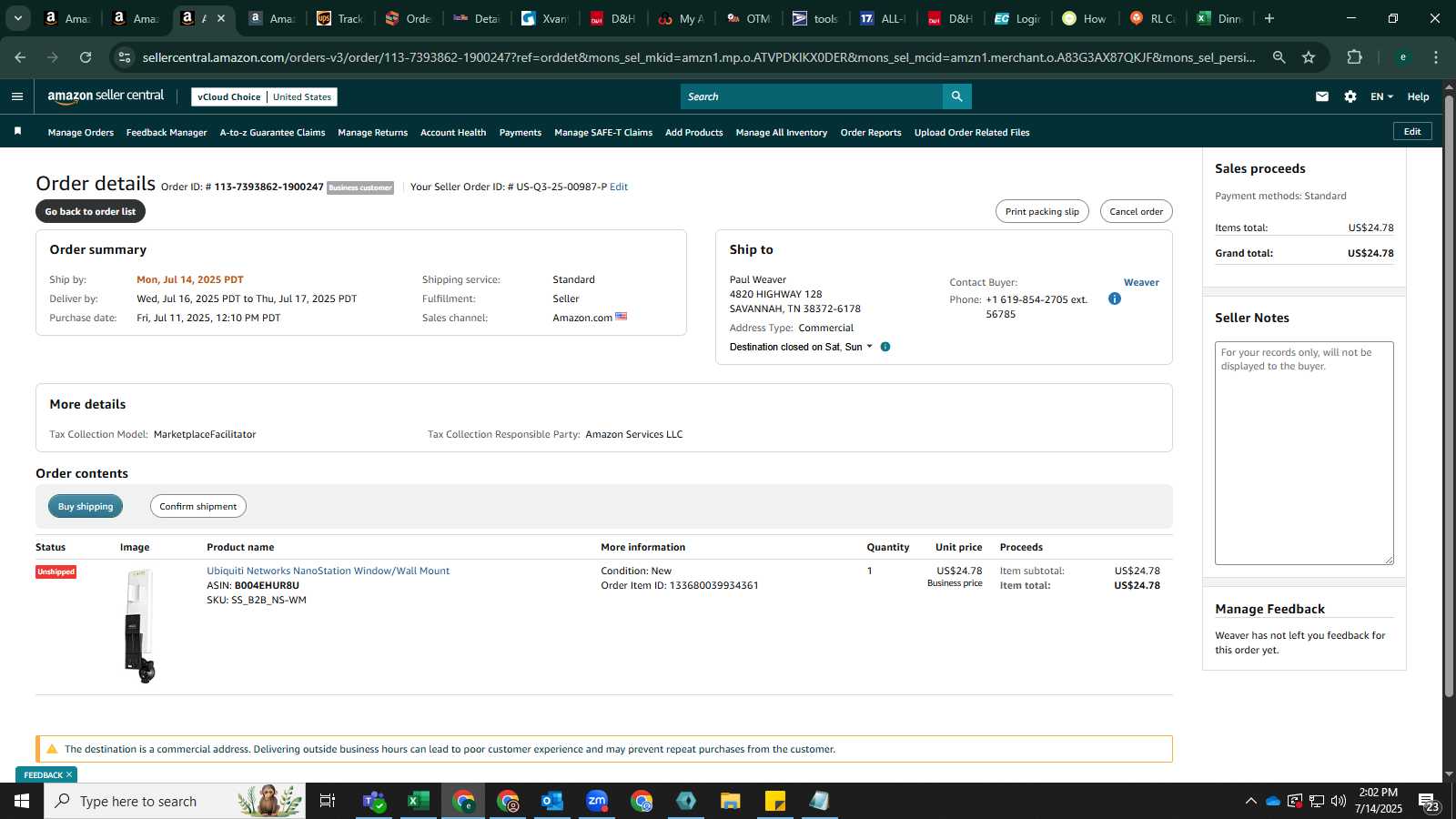Click the US flag next to Amazon.com
This screenshot has height=819, width=1456.
pos(621,317)
